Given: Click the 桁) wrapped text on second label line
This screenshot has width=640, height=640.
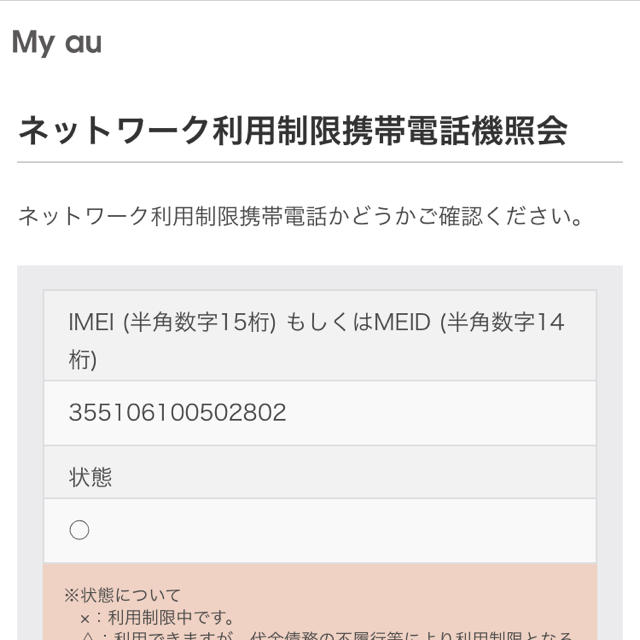Looking at the screenshot, I should click(x=83, y=360).
